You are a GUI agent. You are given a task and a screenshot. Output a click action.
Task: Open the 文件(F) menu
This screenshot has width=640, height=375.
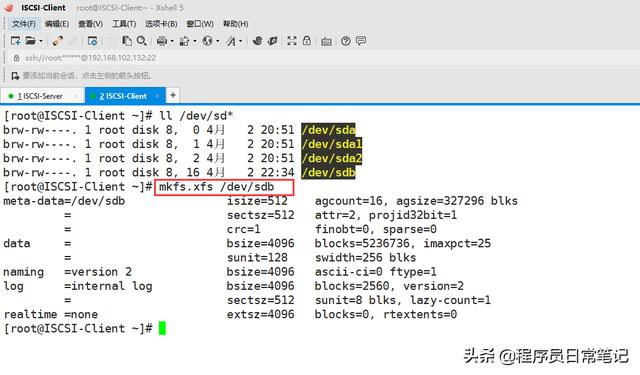point(24,24)
